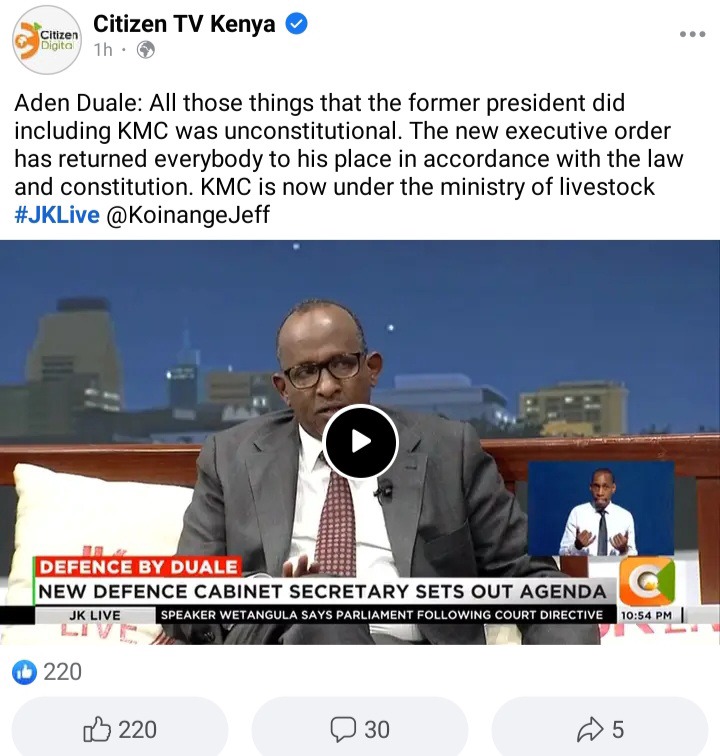Screen dimensions: 720x756
Task: Click the 1h post timestamp
Action: click(x=103, y=50)
